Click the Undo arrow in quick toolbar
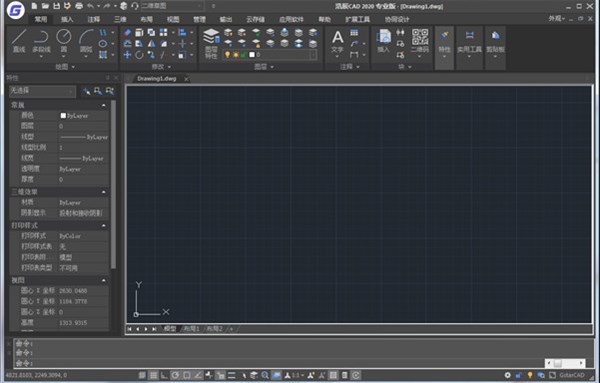The width and height of the screenshot is (600, 383). click(x=90, y=6)
